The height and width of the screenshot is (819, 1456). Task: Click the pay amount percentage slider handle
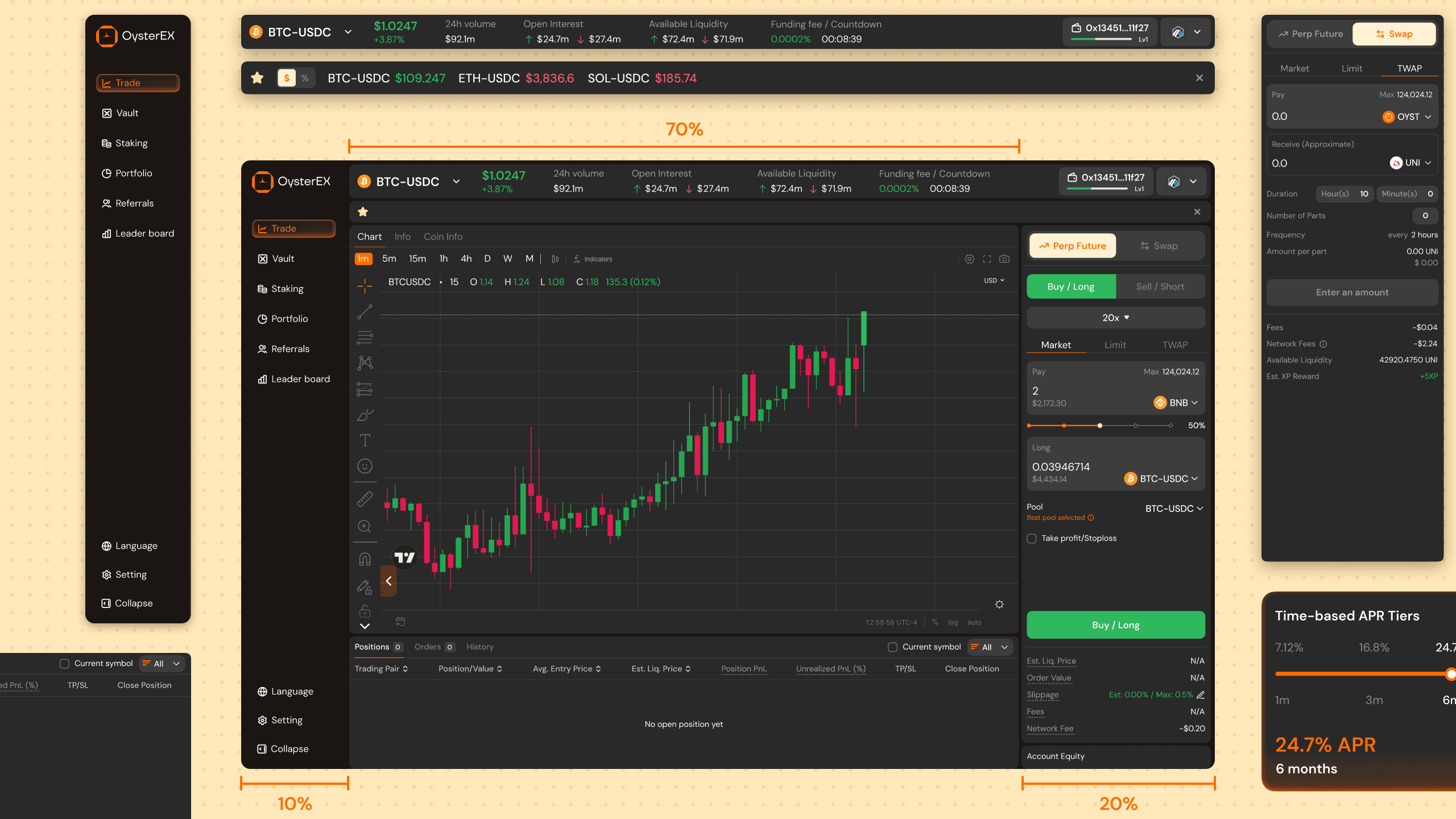coord(1100,426)
